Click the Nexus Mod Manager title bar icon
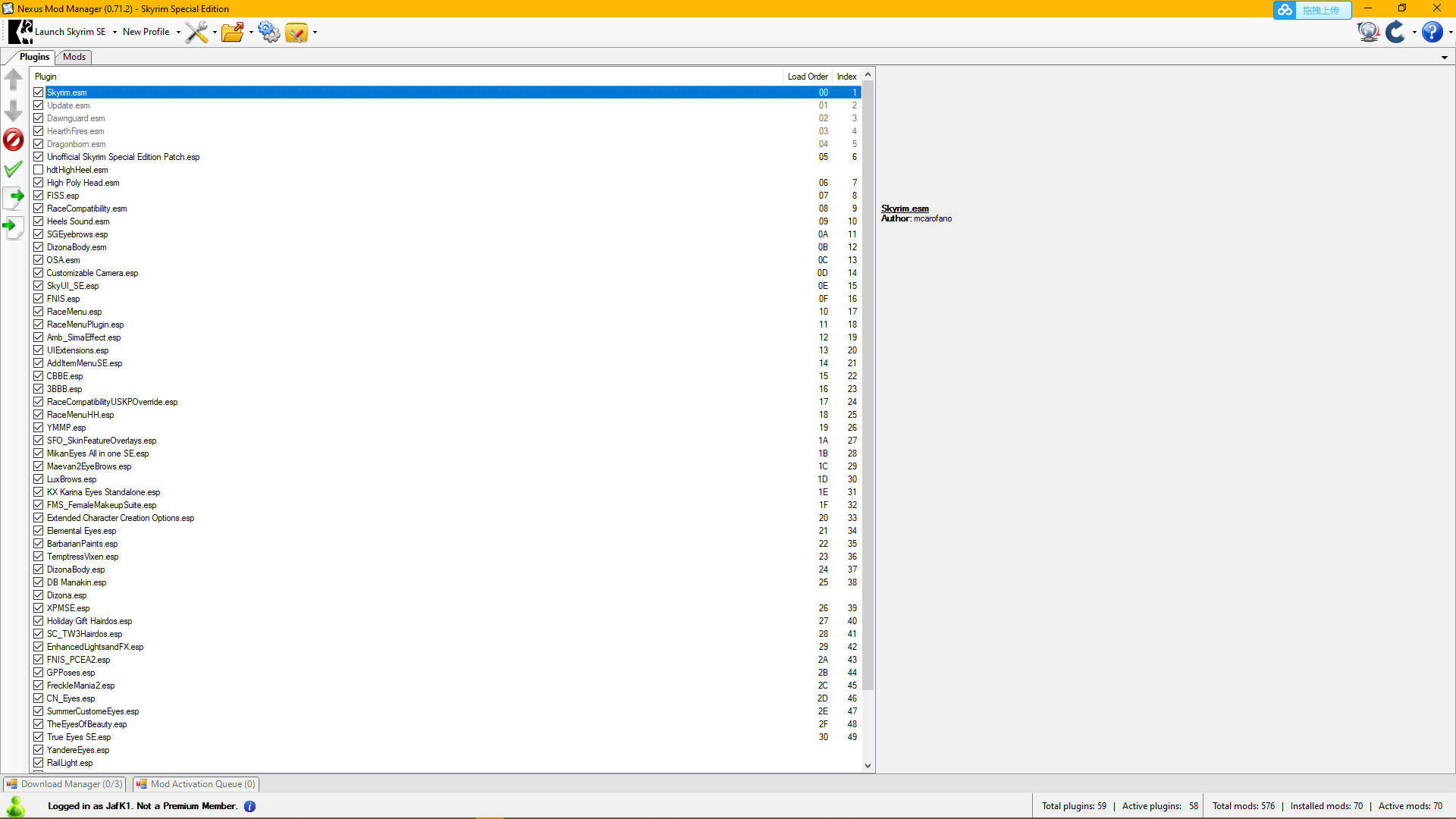Viewport: 1456px width, 819px height. (8, 8)
